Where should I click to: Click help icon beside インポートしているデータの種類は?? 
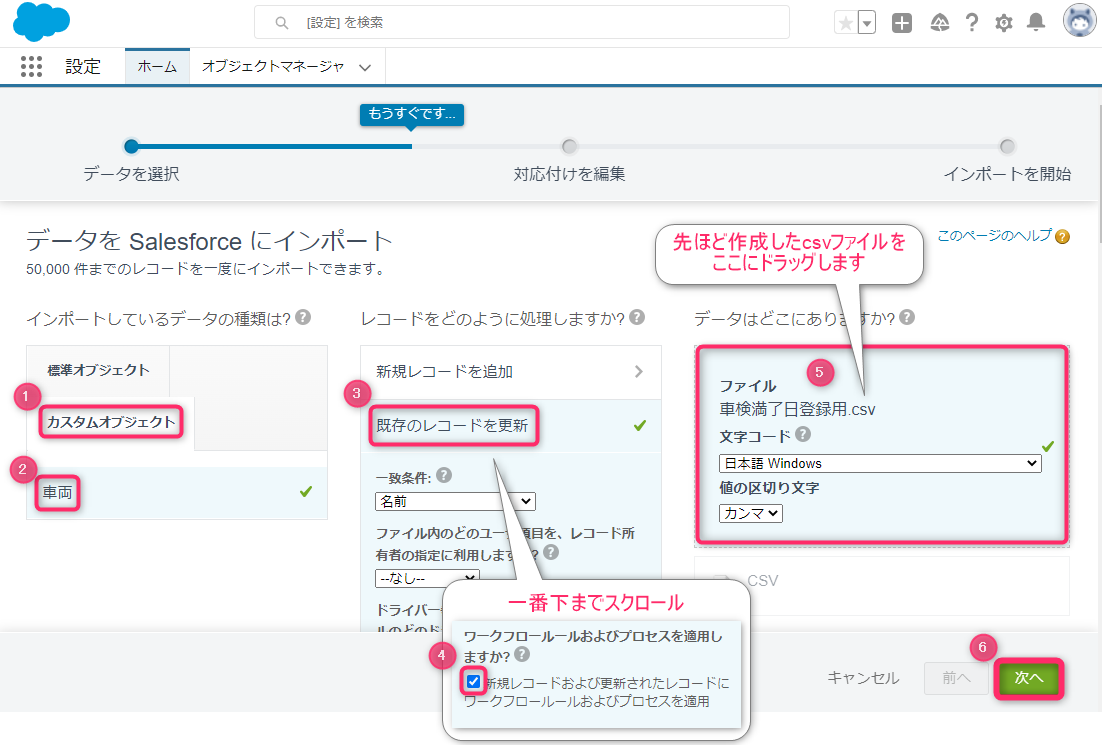(303, 317)
